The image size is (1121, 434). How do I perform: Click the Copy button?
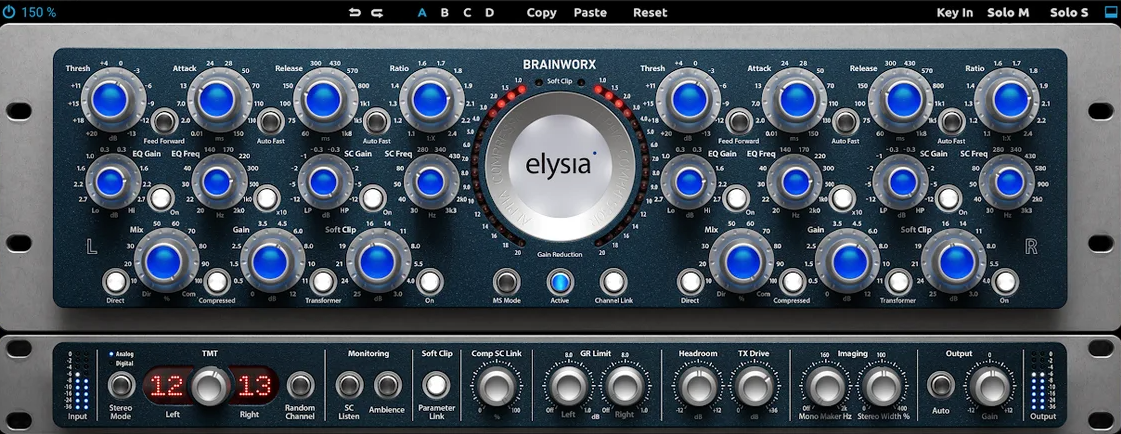(x=541, y=12)
